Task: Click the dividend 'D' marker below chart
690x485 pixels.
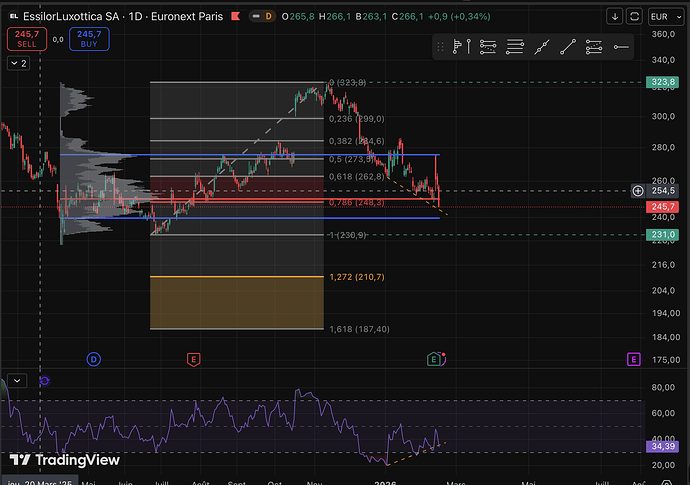Action: (x=93, y=358)
